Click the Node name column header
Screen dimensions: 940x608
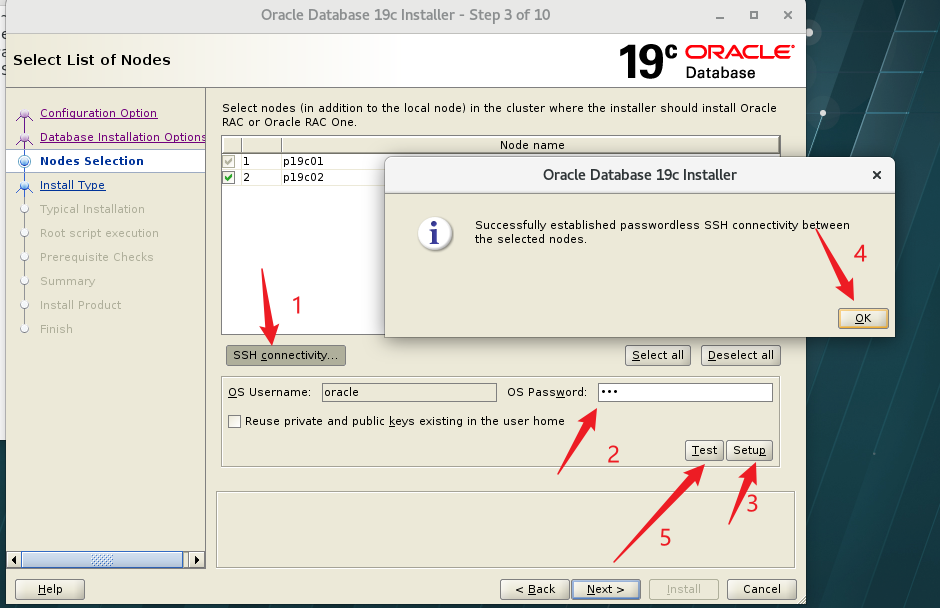[x=531, y=145]
